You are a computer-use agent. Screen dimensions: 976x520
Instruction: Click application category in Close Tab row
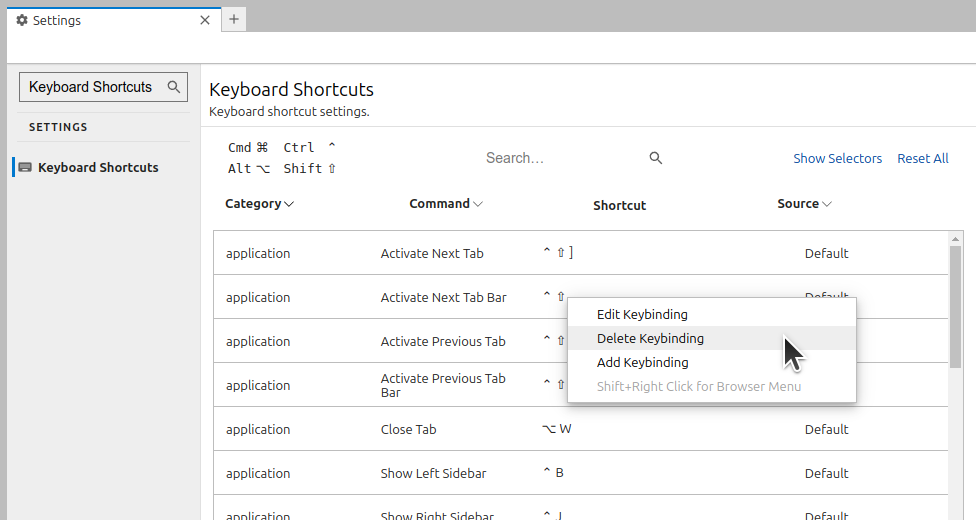point(258,430)
